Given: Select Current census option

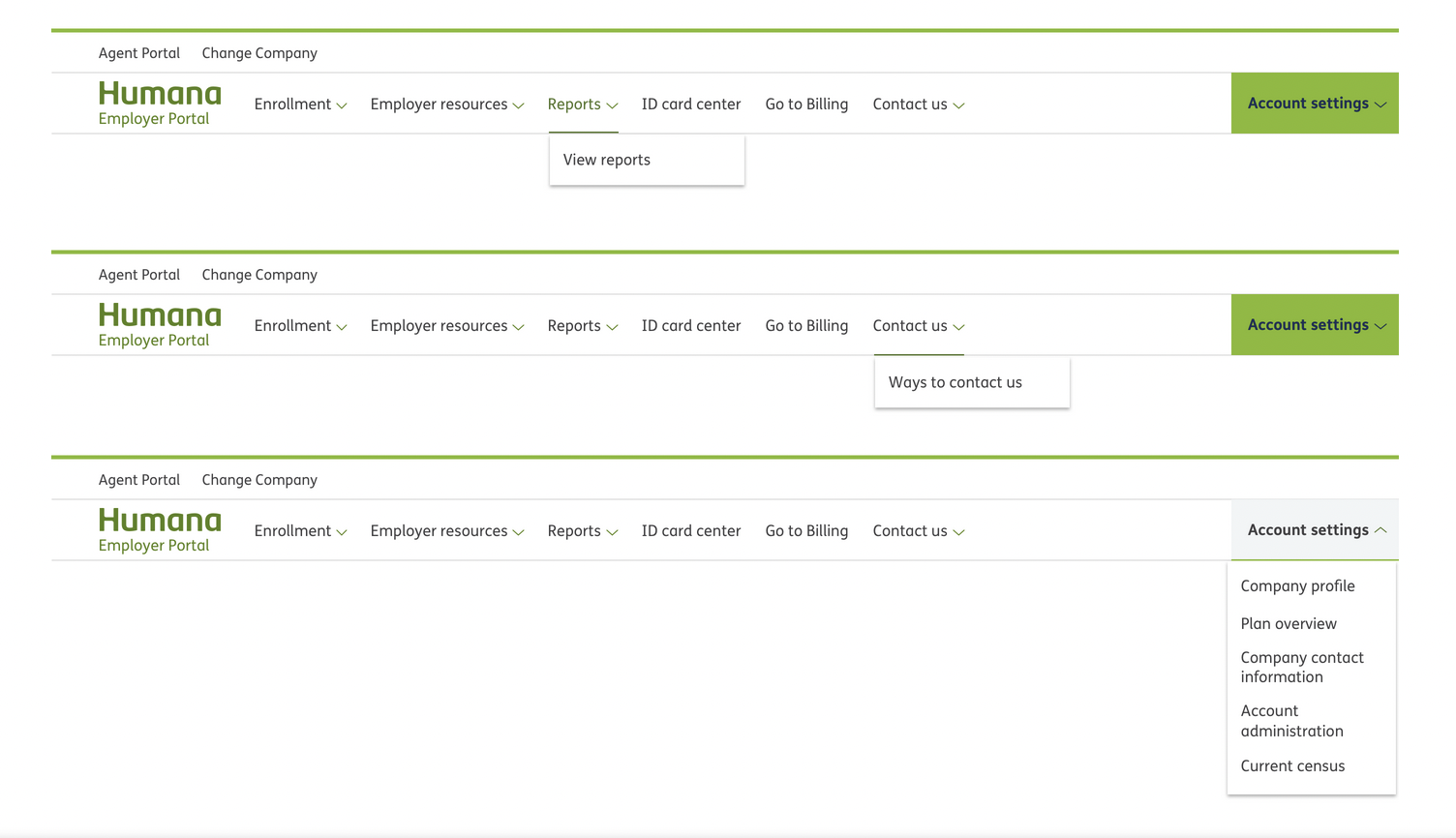Looking at the screenshot, I should (1292, 766).
